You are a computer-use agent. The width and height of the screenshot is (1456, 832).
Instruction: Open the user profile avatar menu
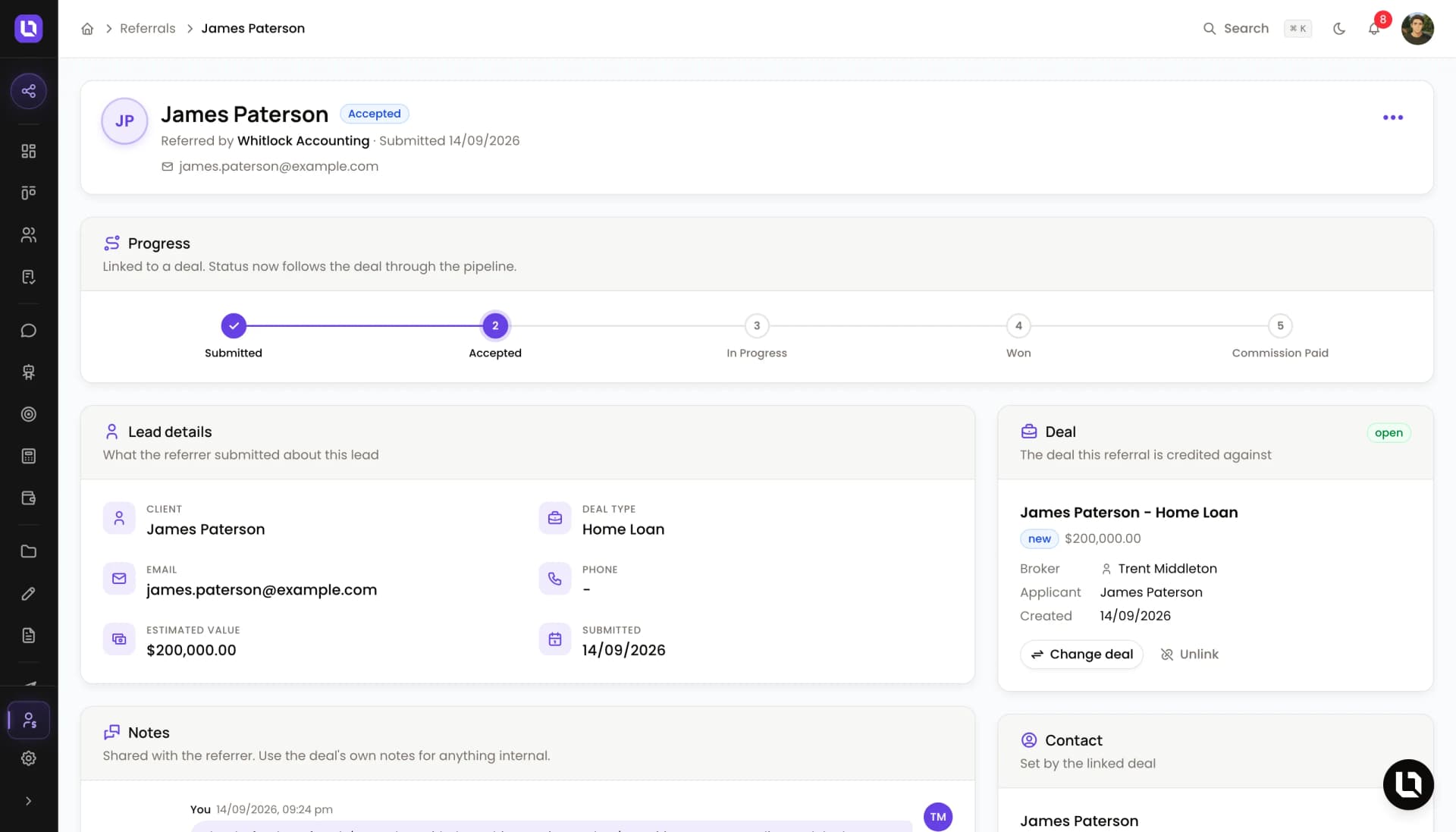(x=1417, y=29)
